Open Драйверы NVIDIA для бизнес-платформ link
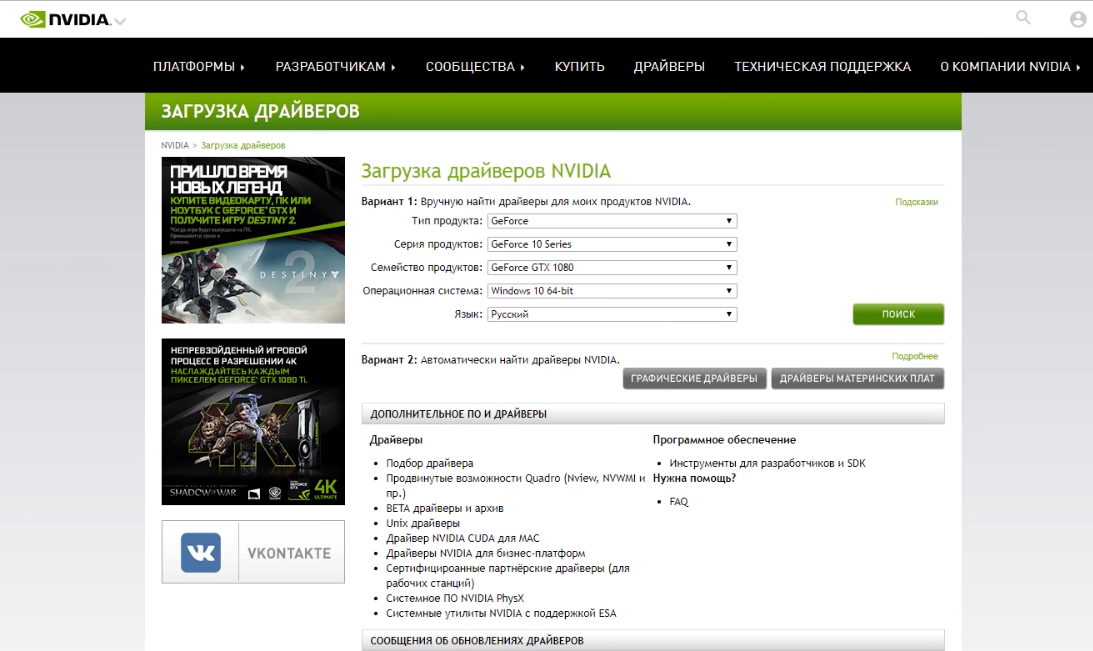 coord(486,553)
